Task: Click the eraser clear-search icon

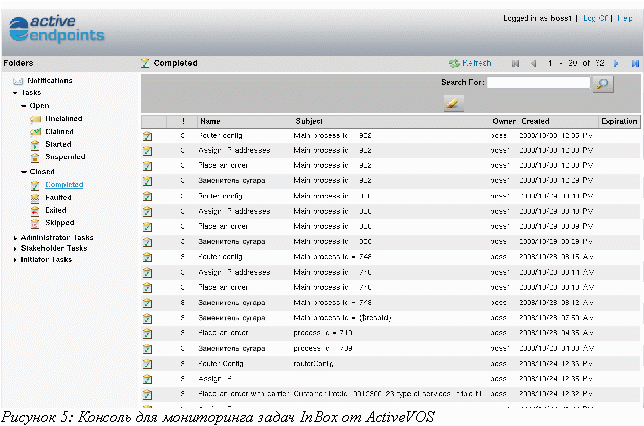Action: [453, 103]
